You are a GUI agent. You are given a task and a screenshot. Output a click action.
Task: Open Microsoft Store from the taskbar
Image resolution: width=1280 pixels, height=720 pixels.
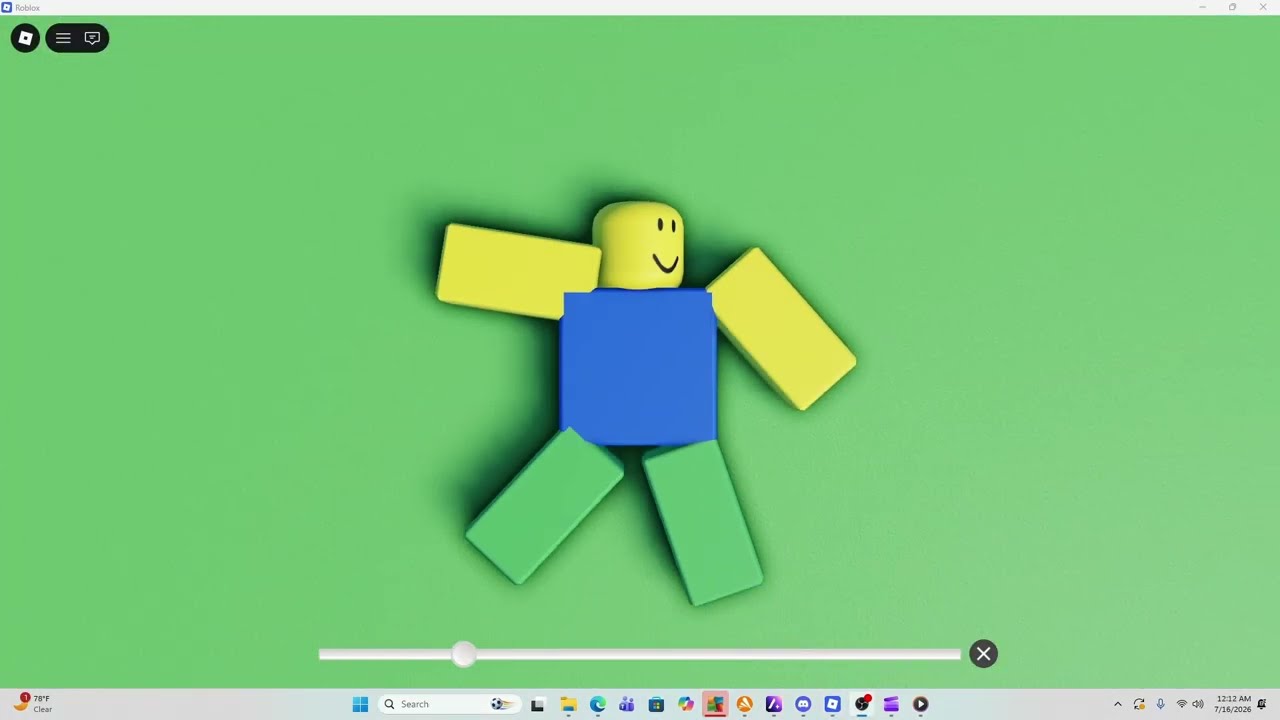(656, 704)
